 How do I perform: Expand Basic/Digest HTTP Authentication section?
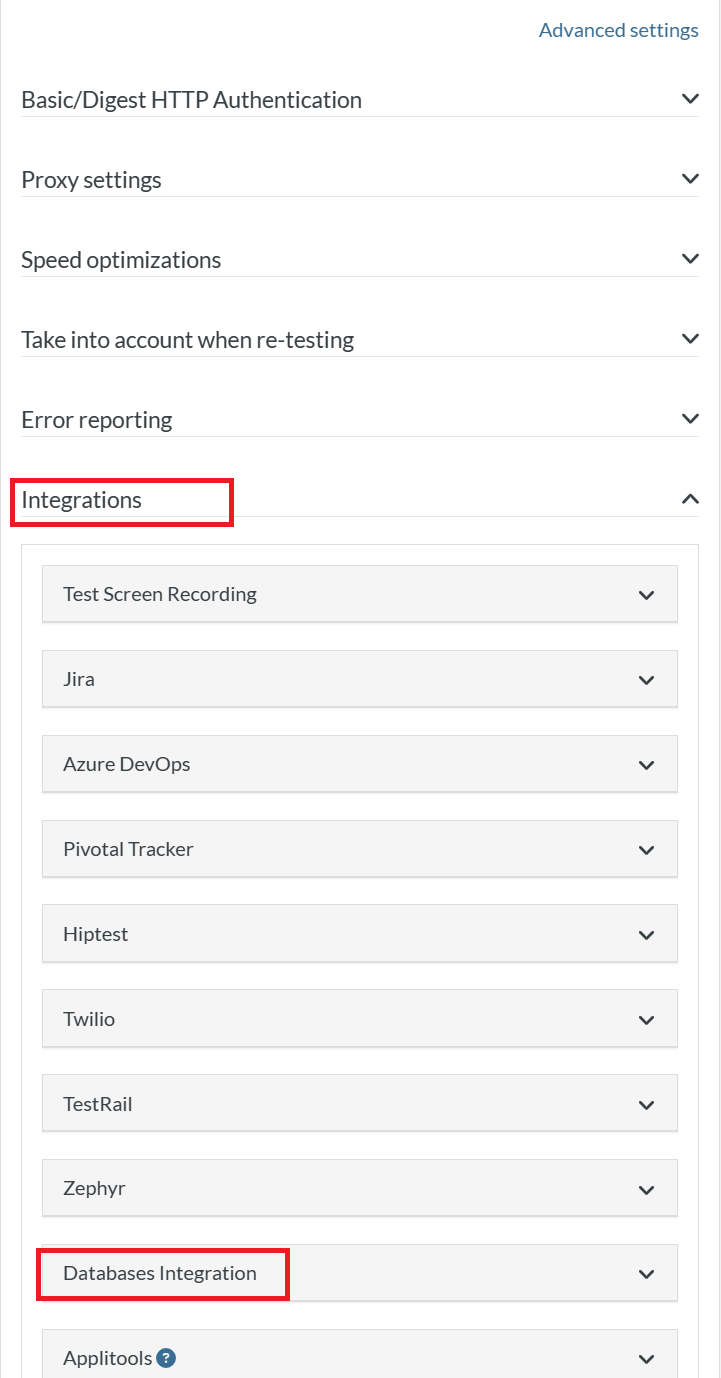pos(689,99)
